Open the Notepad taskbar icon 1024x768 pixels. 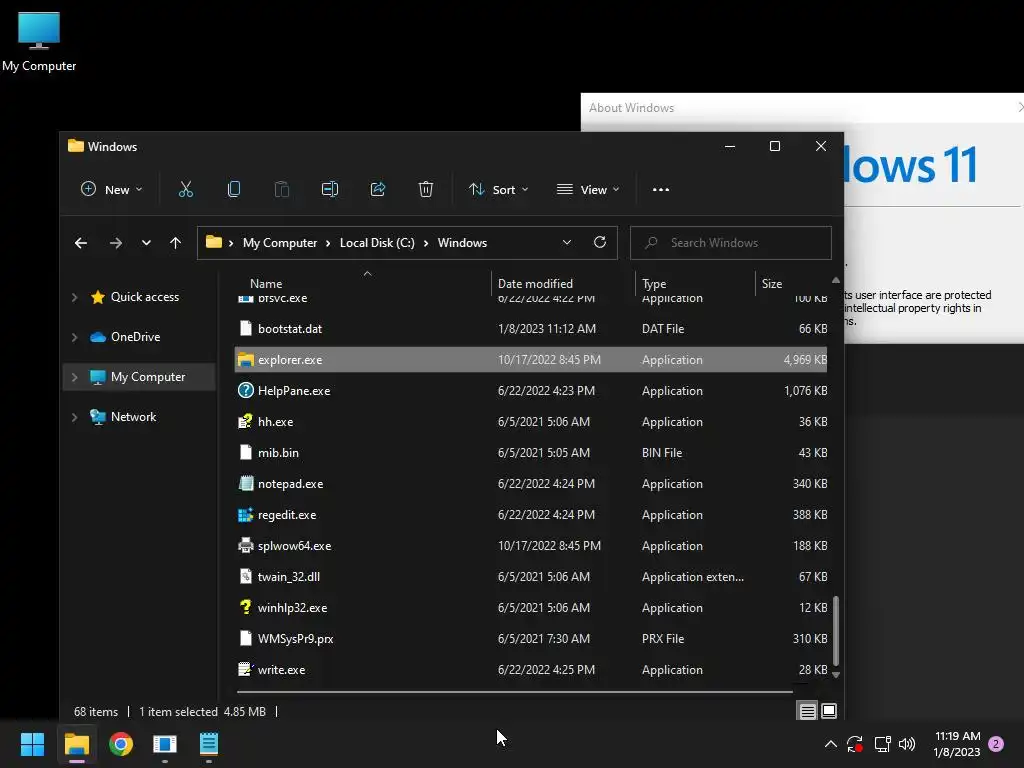click(209, 744)
